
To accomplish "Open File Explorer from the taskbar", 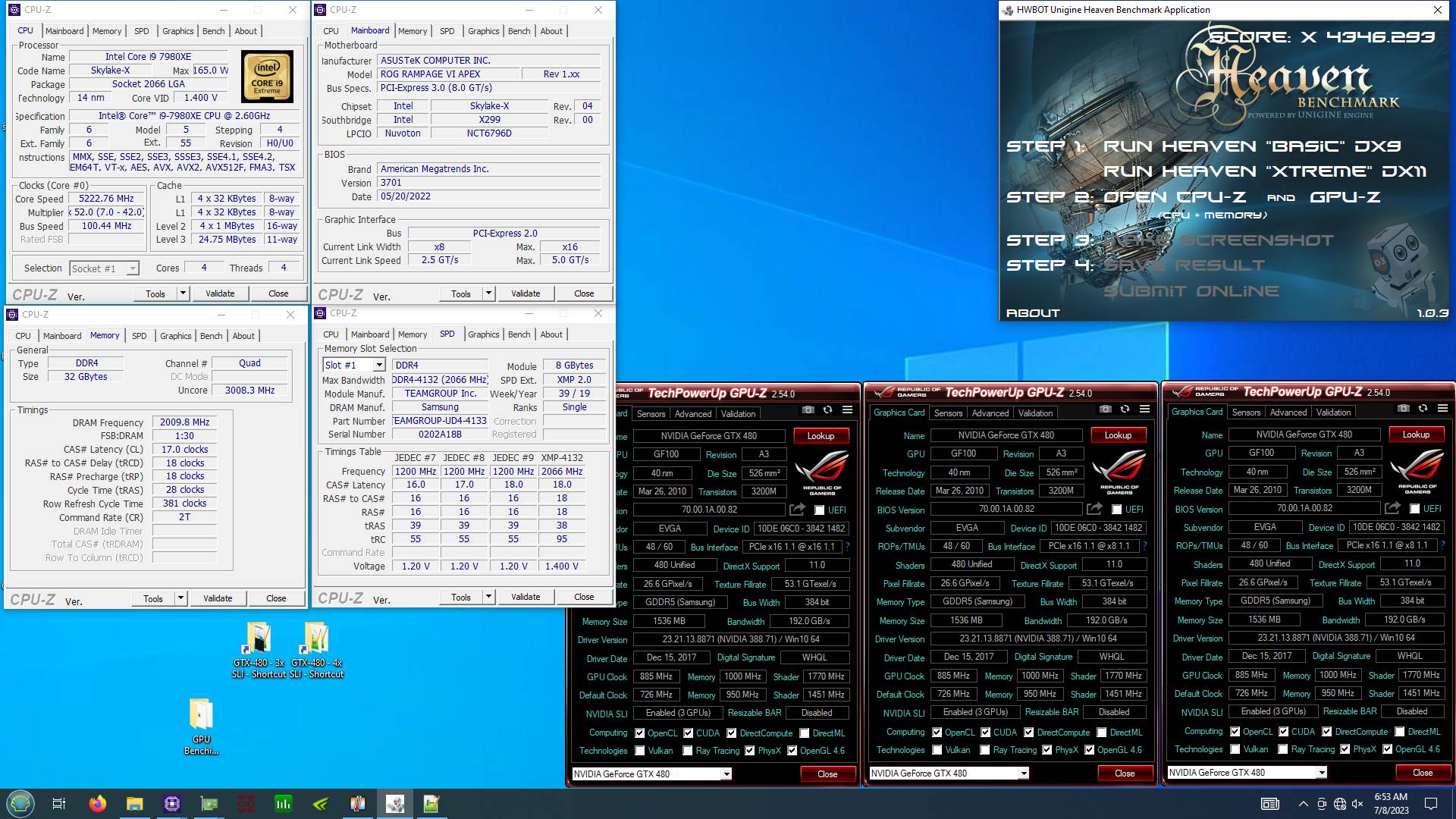I will pyautogui.click(x=134, y=804).
